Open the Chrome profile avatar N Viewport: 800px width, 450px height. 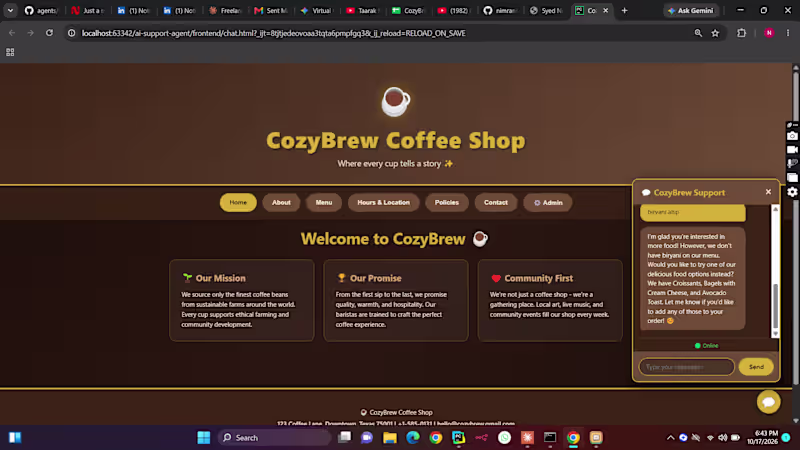pyautogui.click(x=769, y=33)
